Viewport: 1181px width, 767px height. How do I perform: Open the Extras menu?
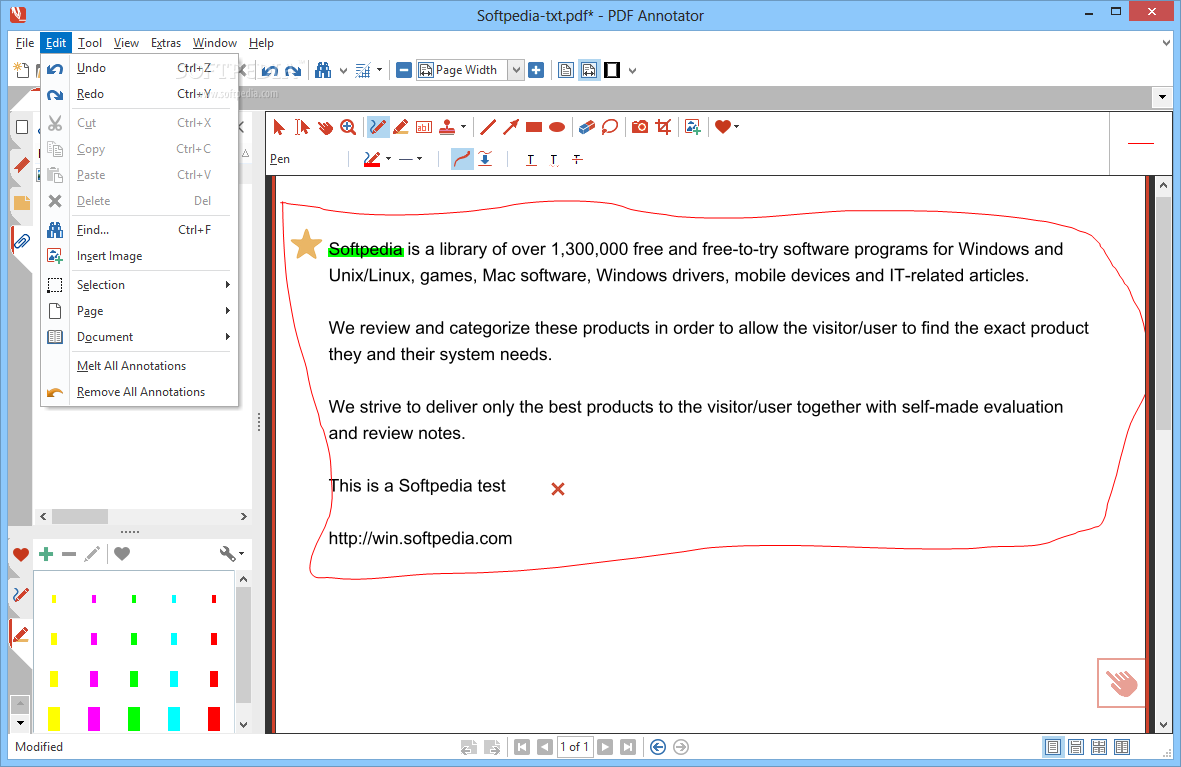[x=166, y=43]
